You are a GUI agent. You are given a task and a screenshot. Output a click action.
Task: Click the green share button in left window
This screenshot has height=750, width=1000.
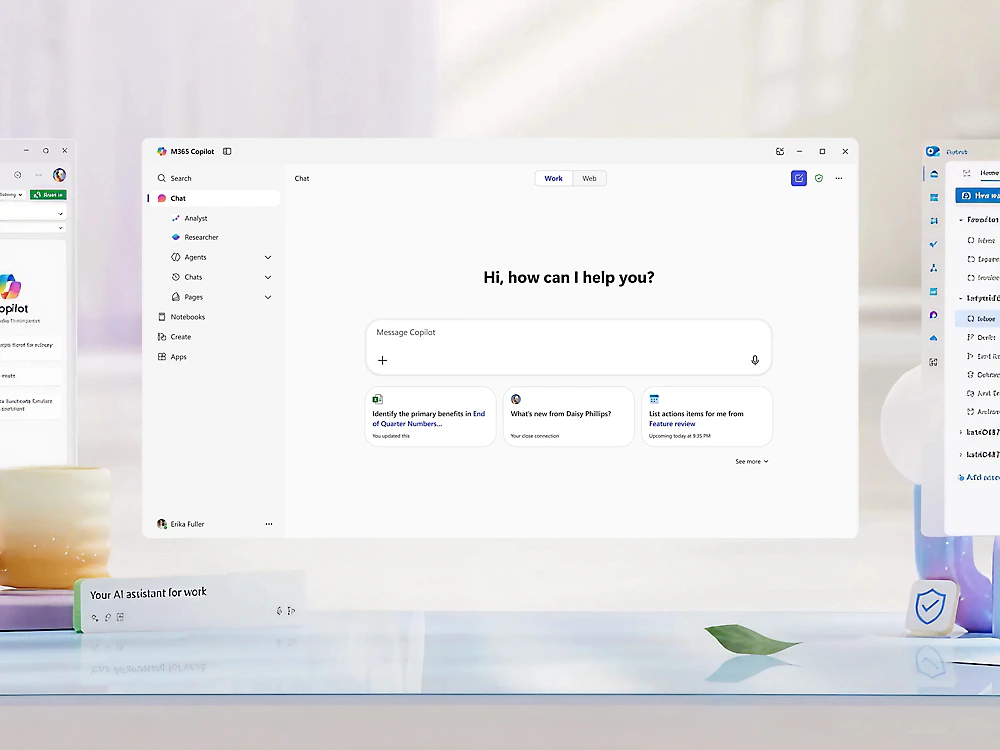pos(48,195)
